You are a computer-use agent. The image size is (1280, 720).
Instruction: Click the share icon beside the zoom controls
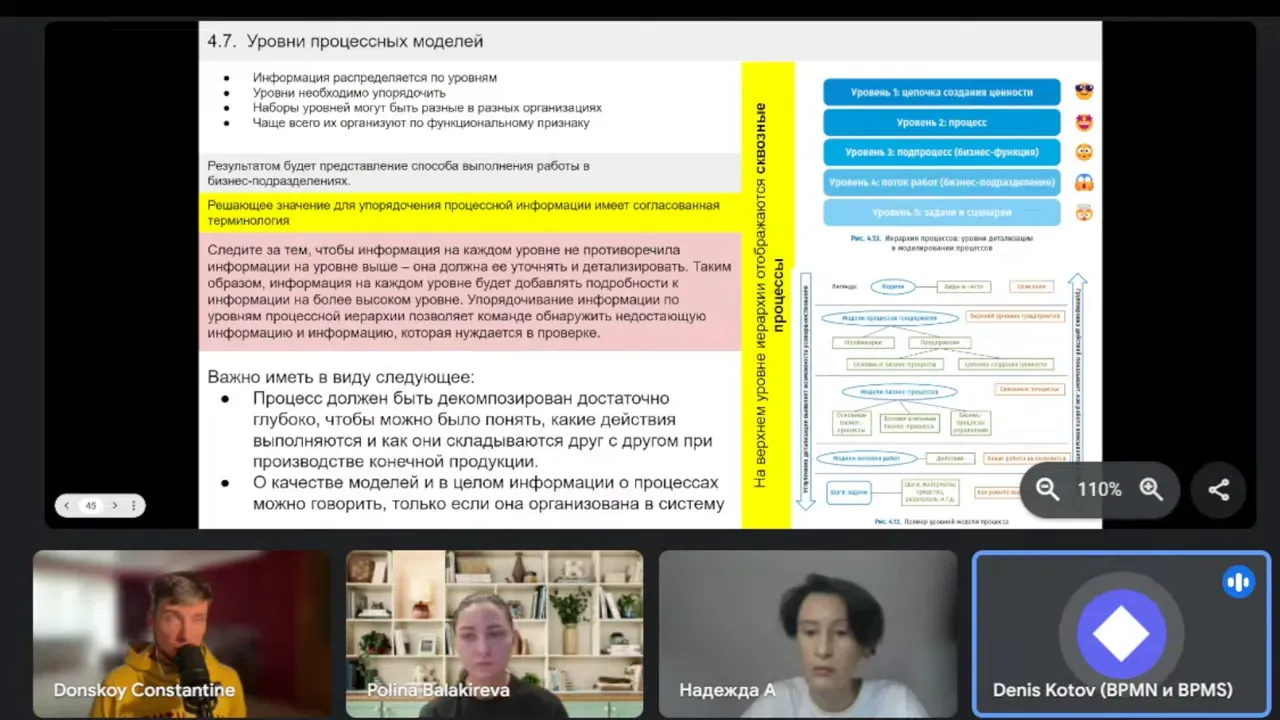(x=1219, y=490)
